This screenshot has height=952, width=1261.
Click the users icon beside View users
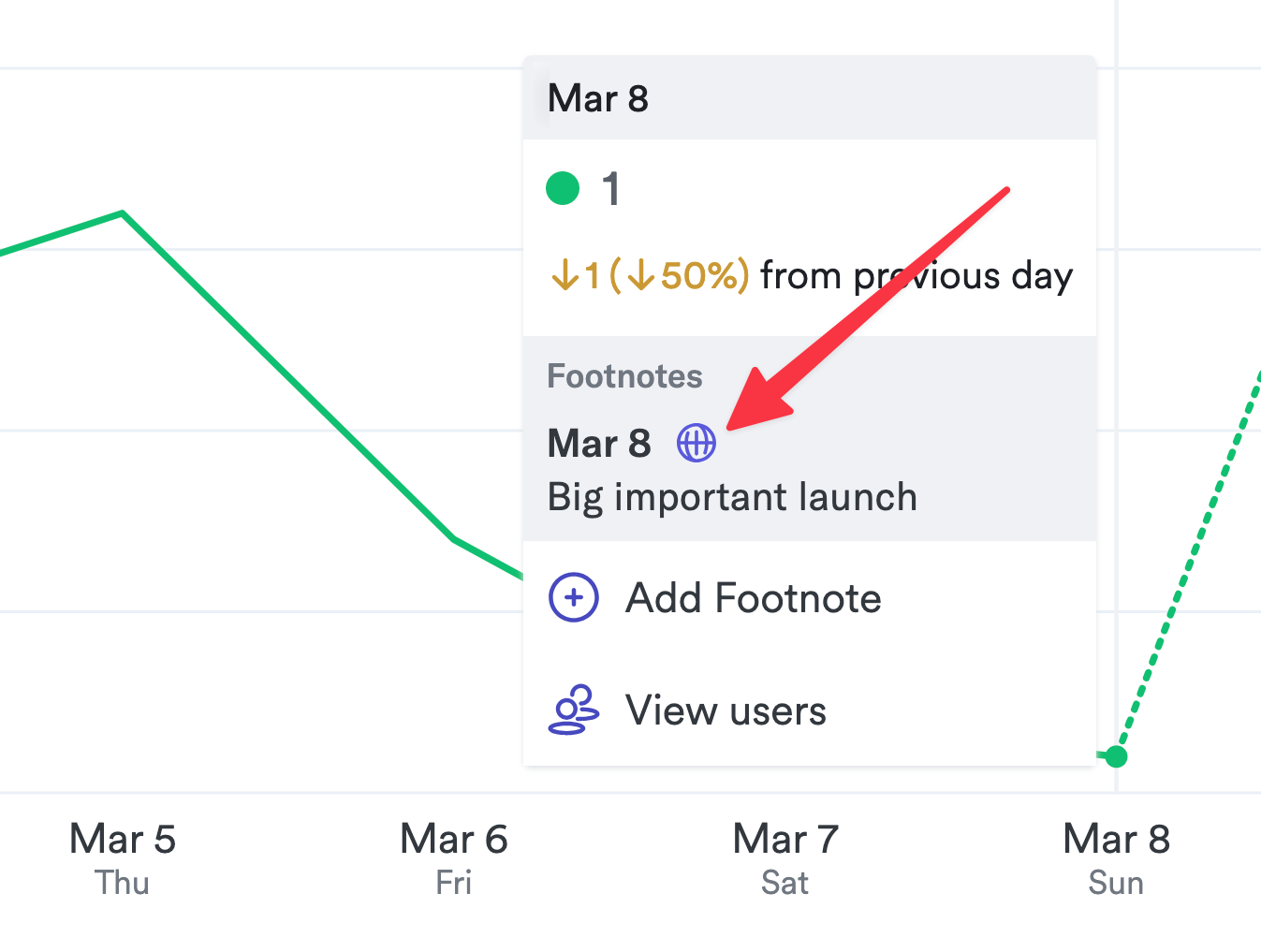click(x=573, y=710)
